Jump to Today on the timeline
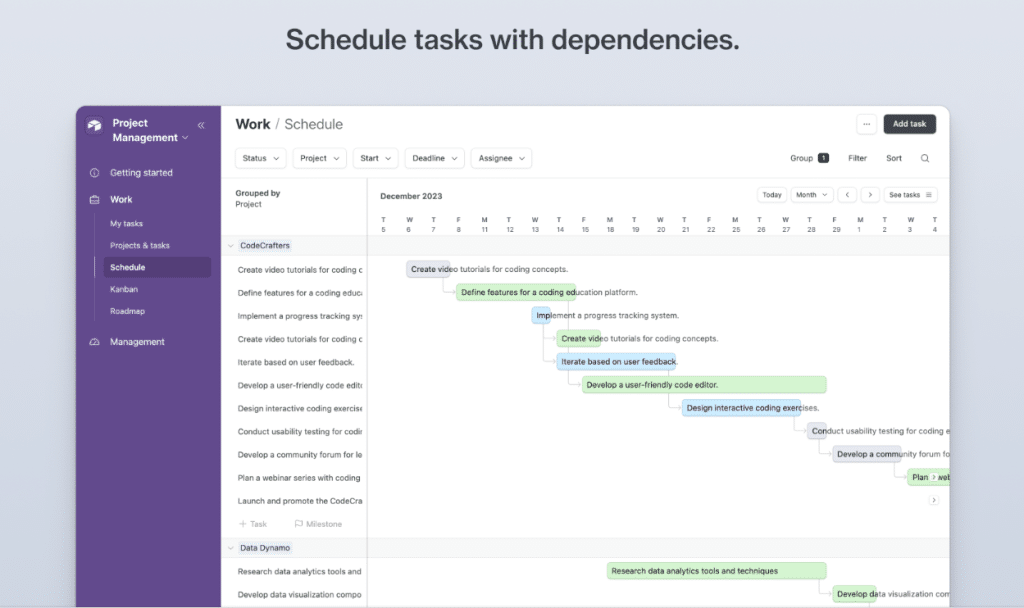The height and width of the screenshot is (608, 1024). [x=771, y=195]
